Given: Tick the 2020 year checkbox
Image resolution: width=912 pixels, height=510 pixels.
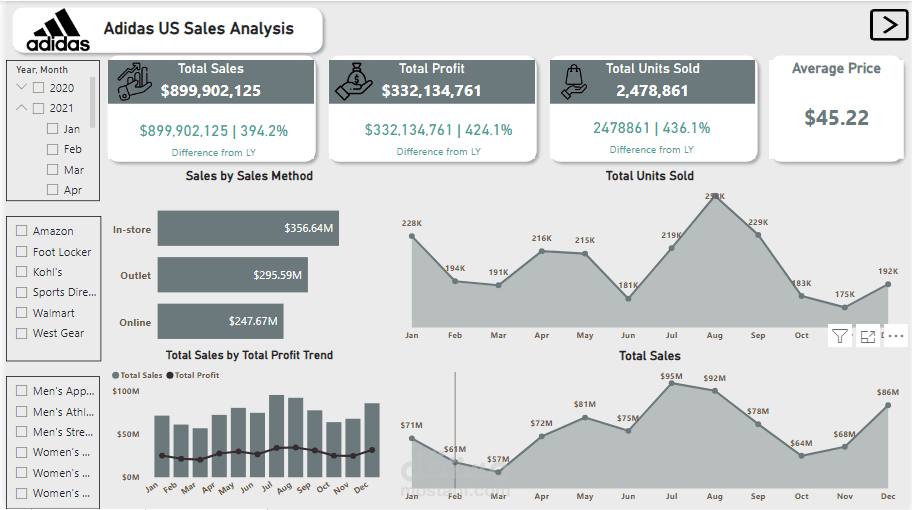Looking at the screenshot, I should pyautogui.click(x=38, y=88).
